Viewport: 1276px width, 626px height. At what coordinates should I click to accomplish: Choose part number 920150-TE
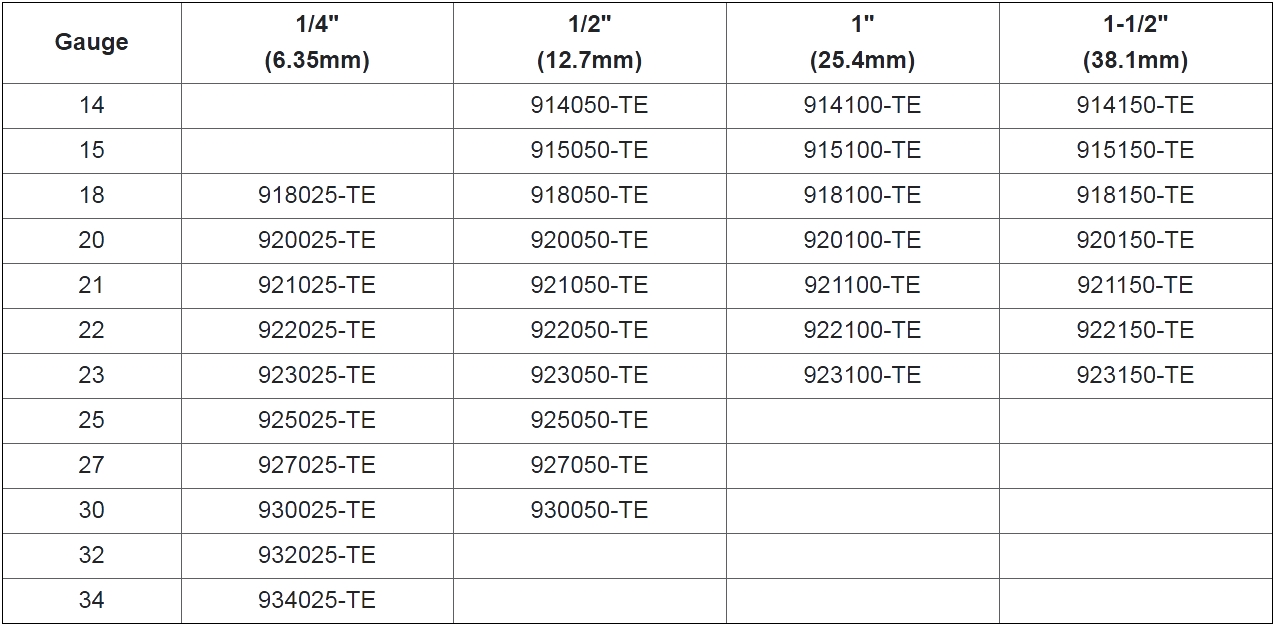coord(1135,240)
